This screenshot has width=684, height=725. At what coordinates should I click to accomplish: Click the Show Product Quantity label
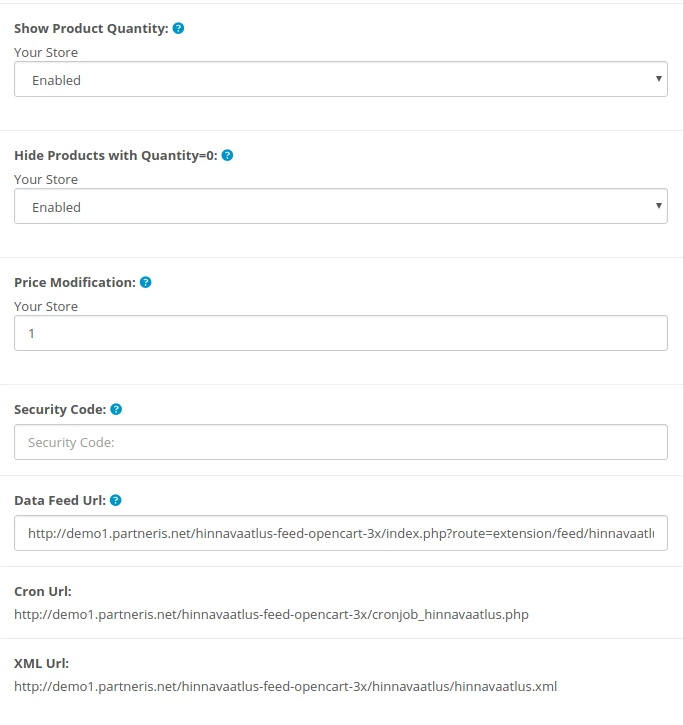(x=91, y=29)
